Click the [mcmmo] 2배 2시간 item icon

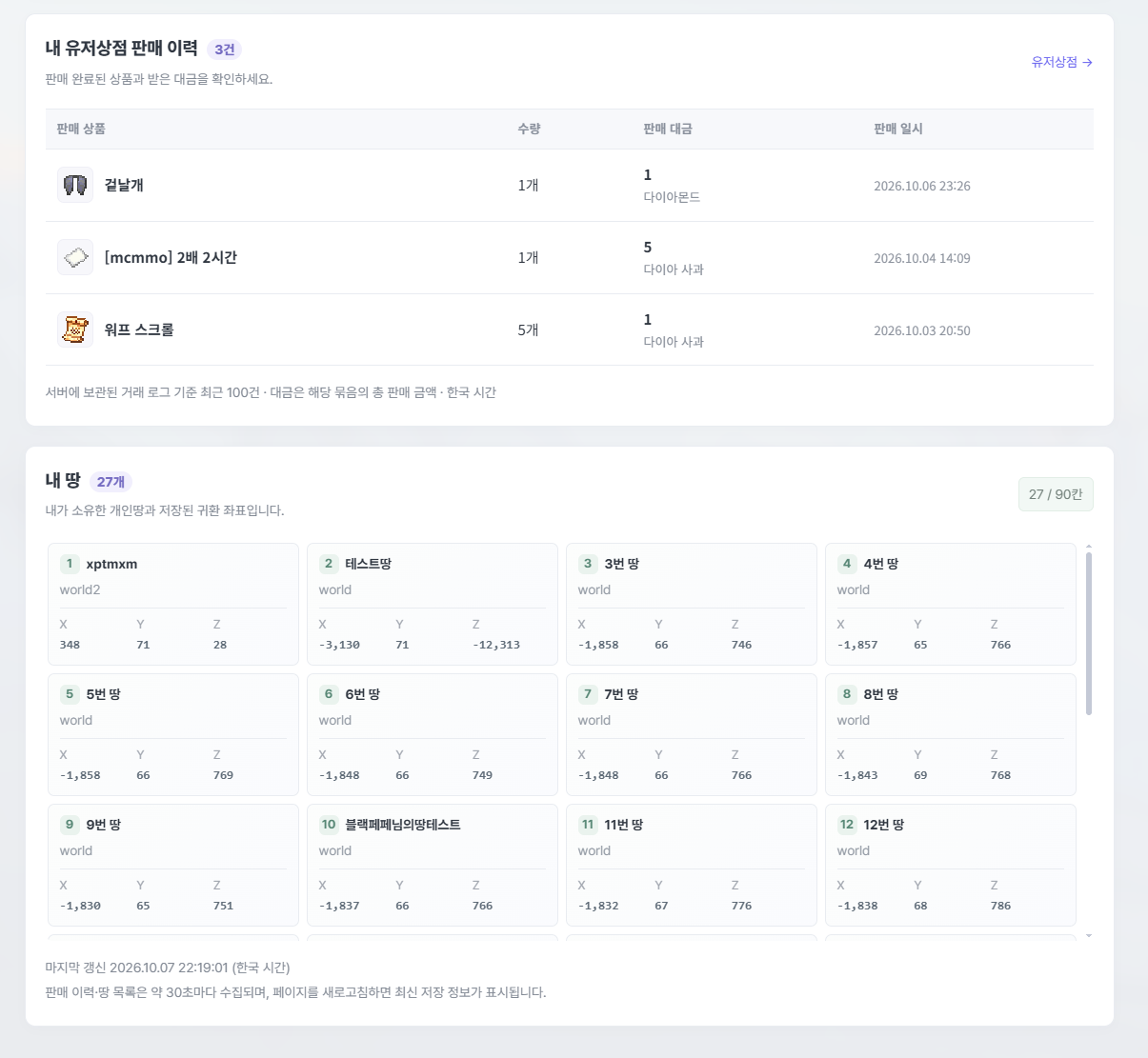(75, 257)
